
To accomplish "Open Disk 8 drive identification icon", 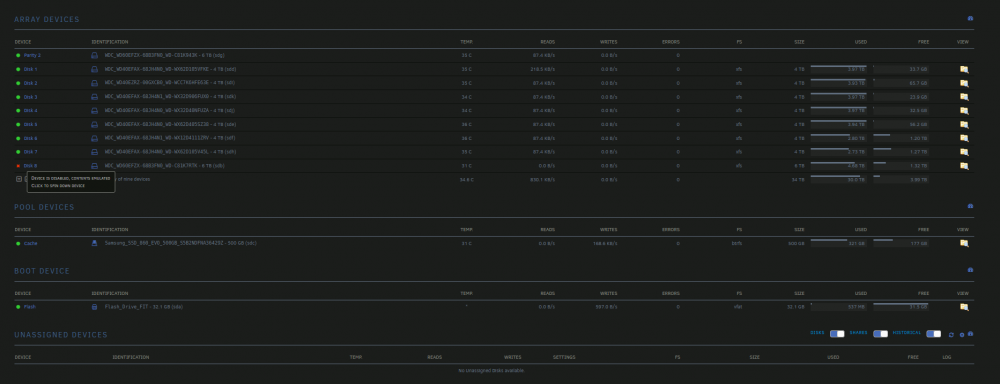I will (94, 166).
